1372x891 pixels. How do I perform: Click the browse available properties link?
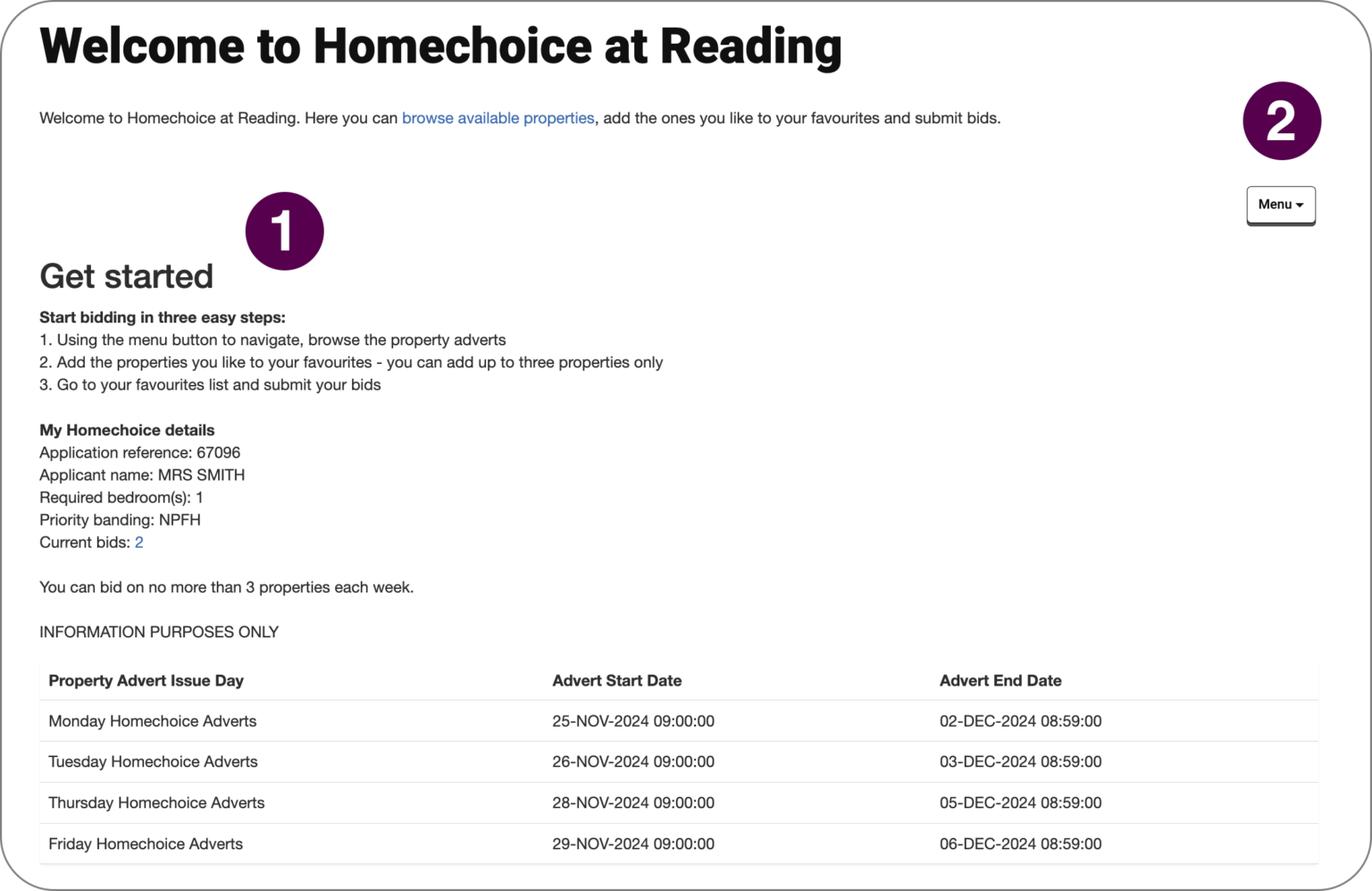click(x=498, y=117)
